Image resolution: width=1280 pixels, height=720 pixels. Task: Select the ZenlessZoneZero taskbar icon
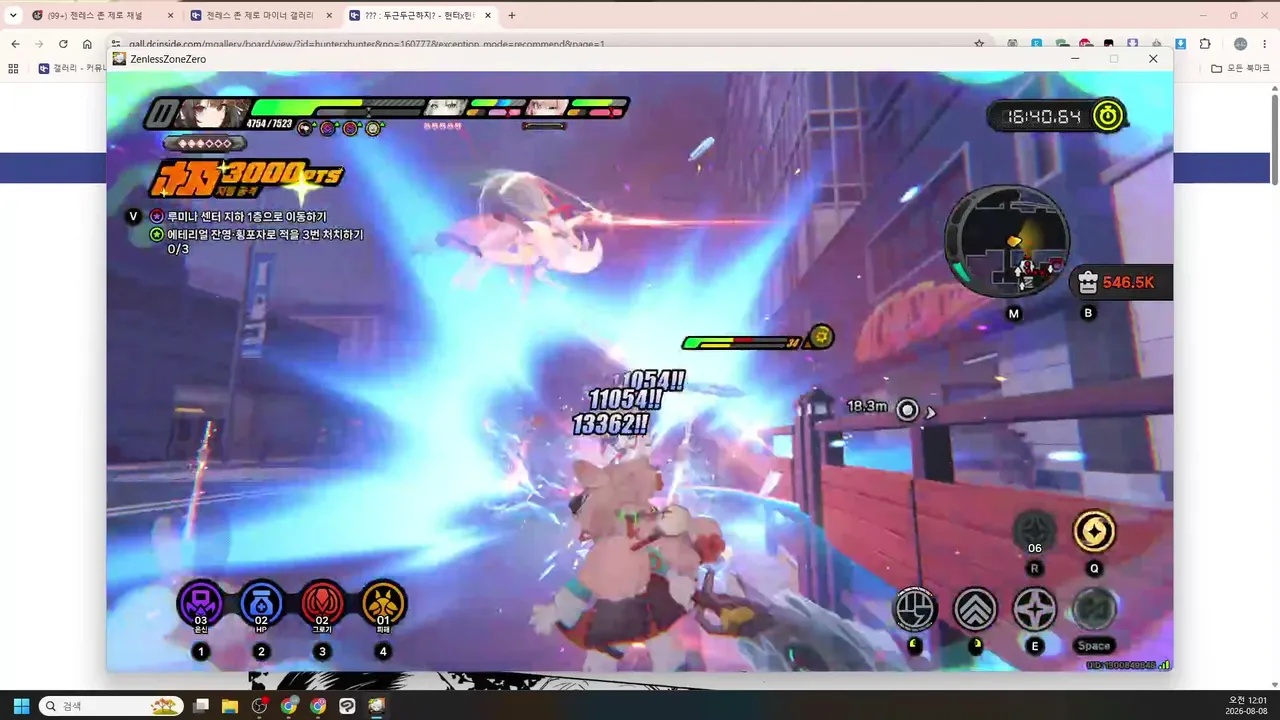tap(377, 706)
